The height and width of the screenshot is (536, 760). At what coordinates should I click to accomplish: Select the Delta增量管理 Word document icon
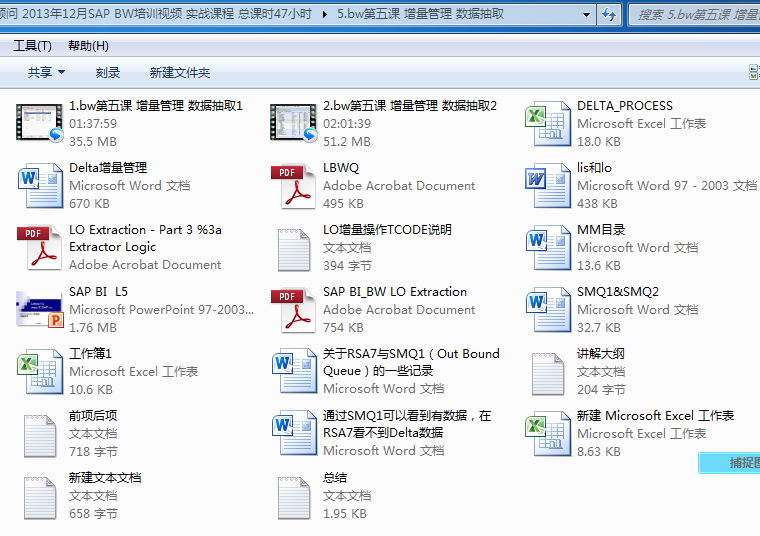pos(40,185)
